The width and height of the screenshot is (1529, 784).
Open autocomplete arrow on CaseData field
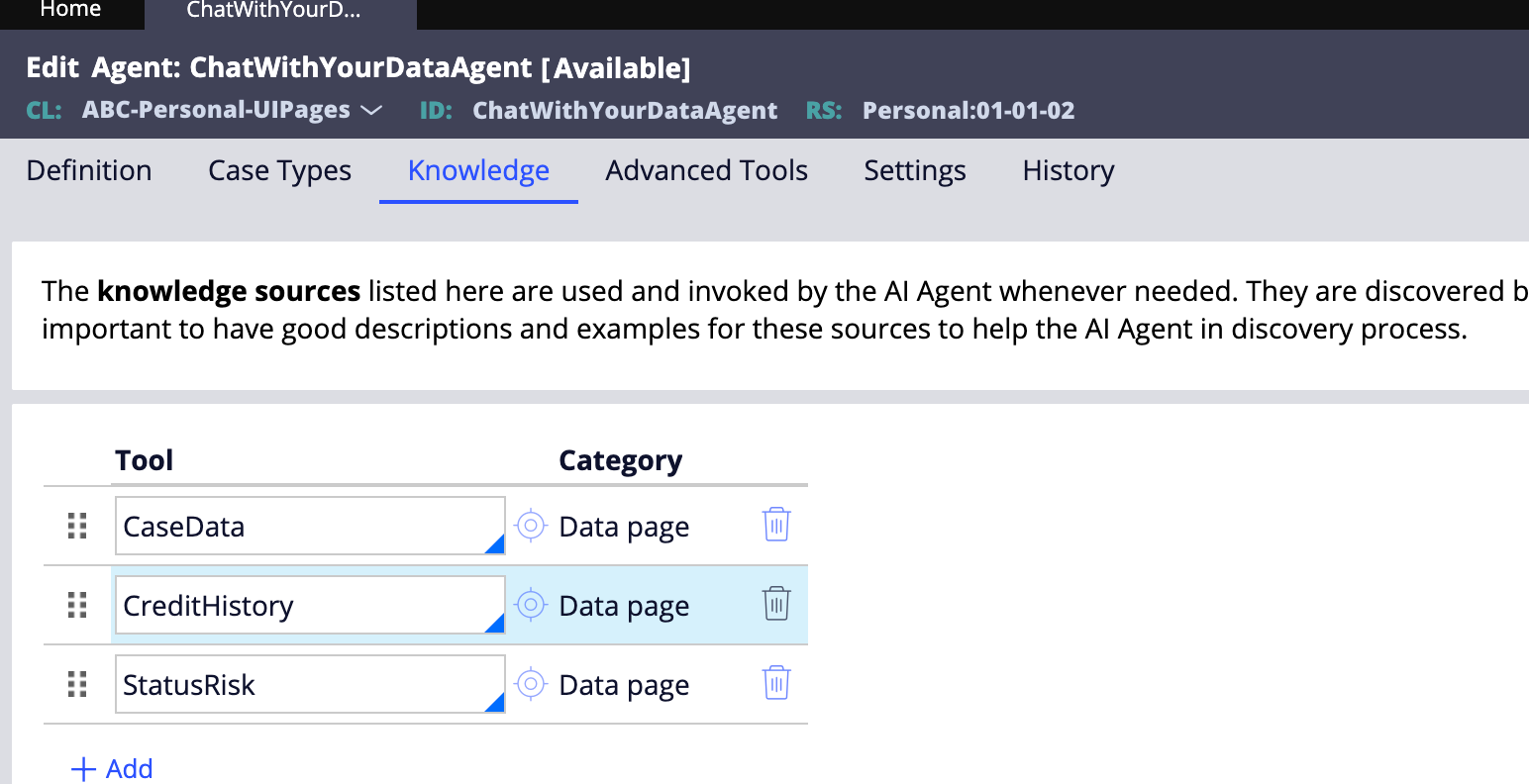click(495, 543)
